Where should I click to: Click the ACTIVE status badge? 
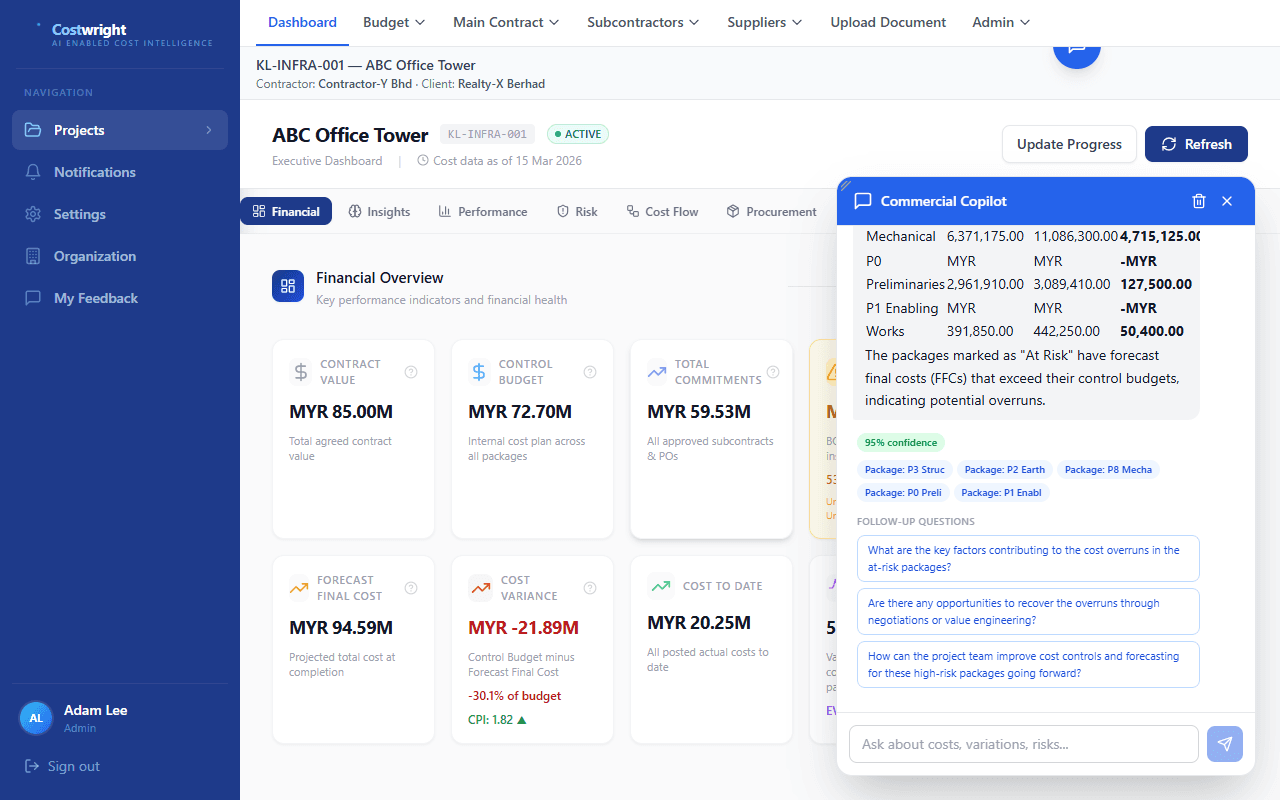[x=577, y=134]
